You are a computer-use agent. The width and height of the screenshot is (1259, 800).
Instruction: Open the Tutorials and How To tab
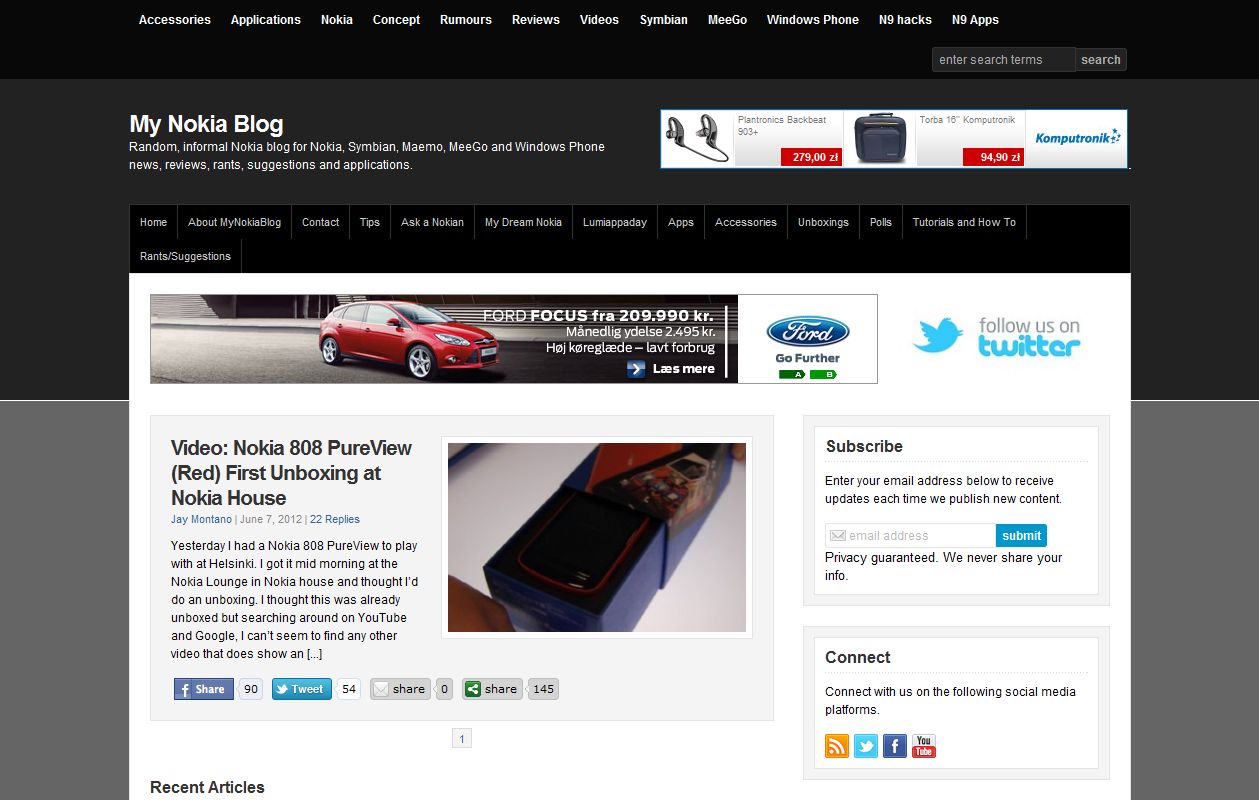(x=964, y=222)
